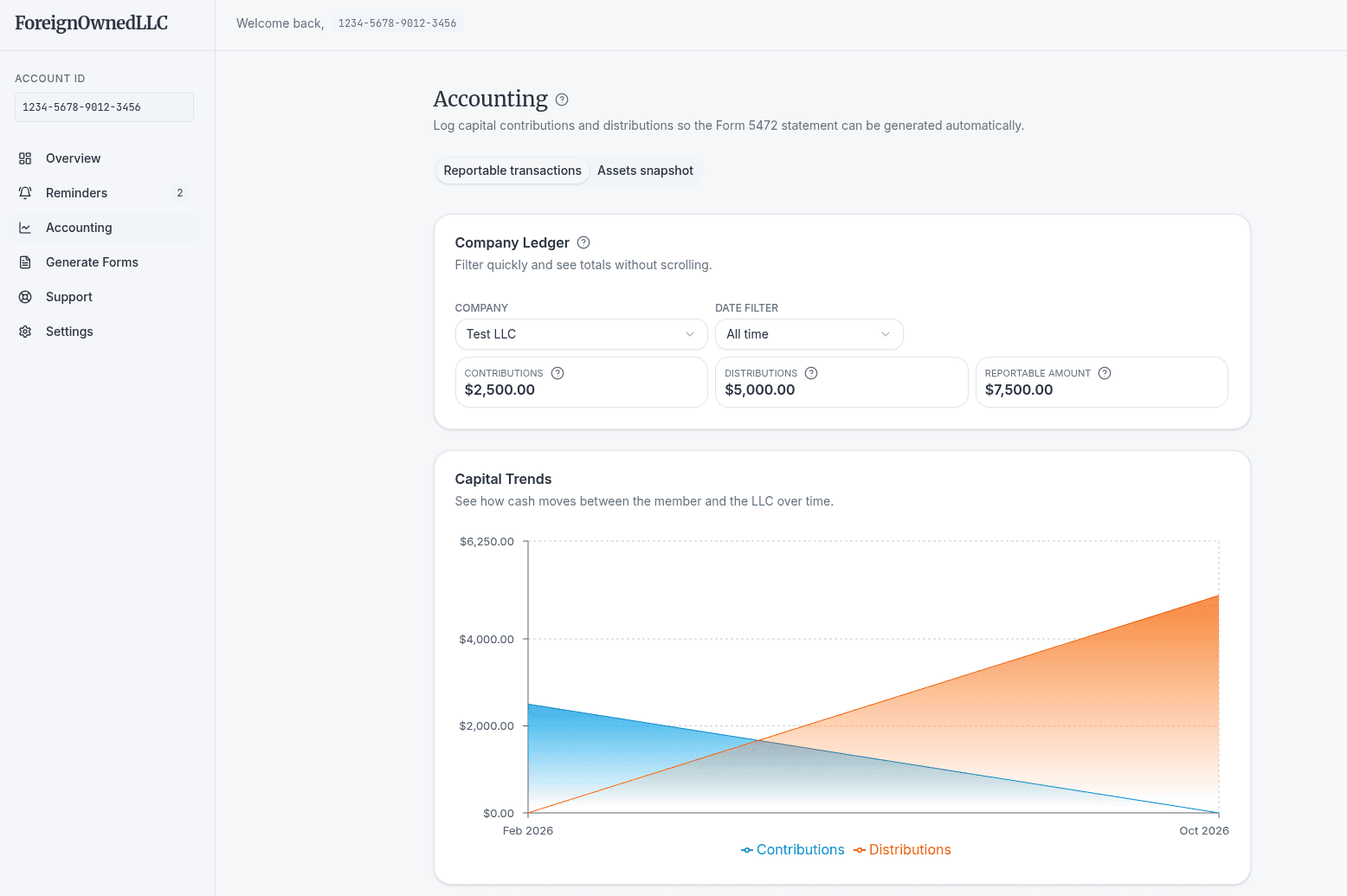Open the Contributions help tooltip icon
This screenshot has height=896, width=1347.
coord(557,372)
